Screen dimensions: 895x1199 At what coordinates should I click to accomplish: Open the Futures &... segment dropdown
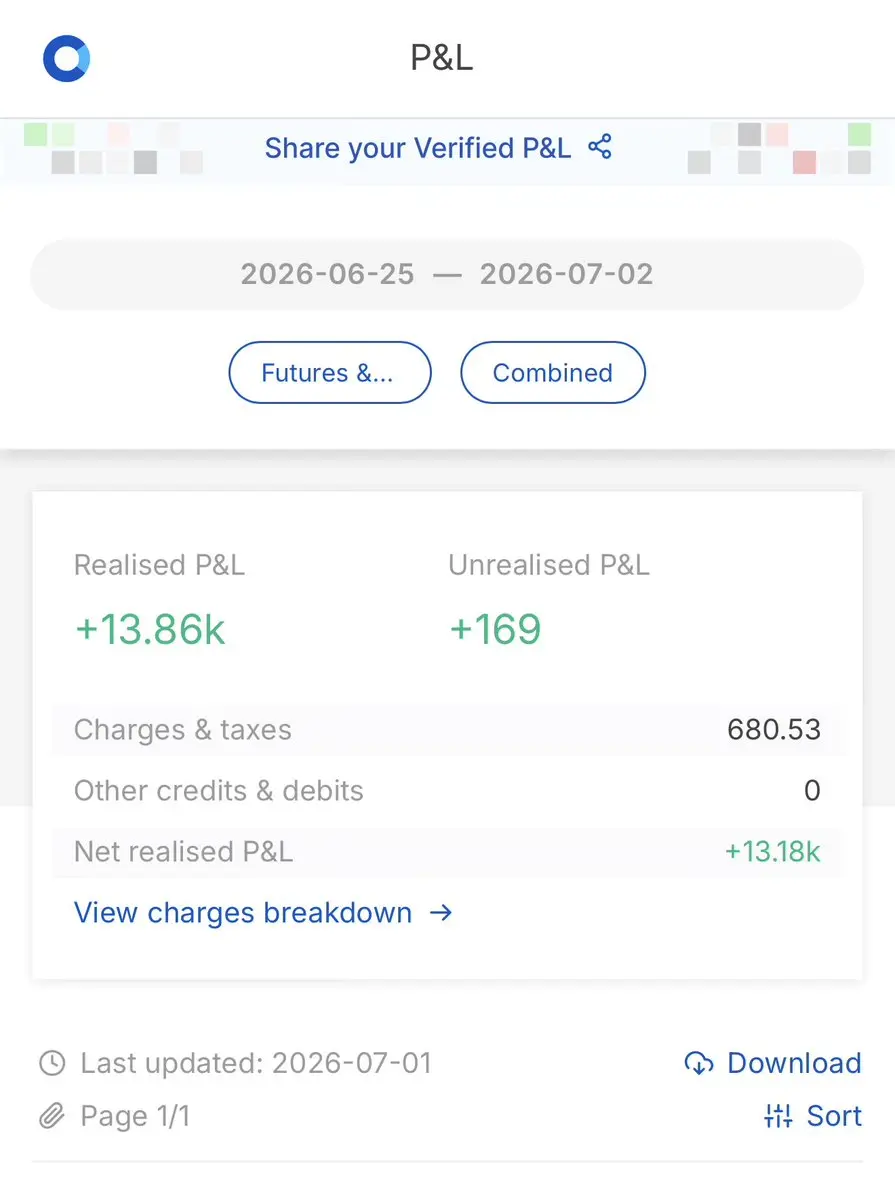point(330,372)
